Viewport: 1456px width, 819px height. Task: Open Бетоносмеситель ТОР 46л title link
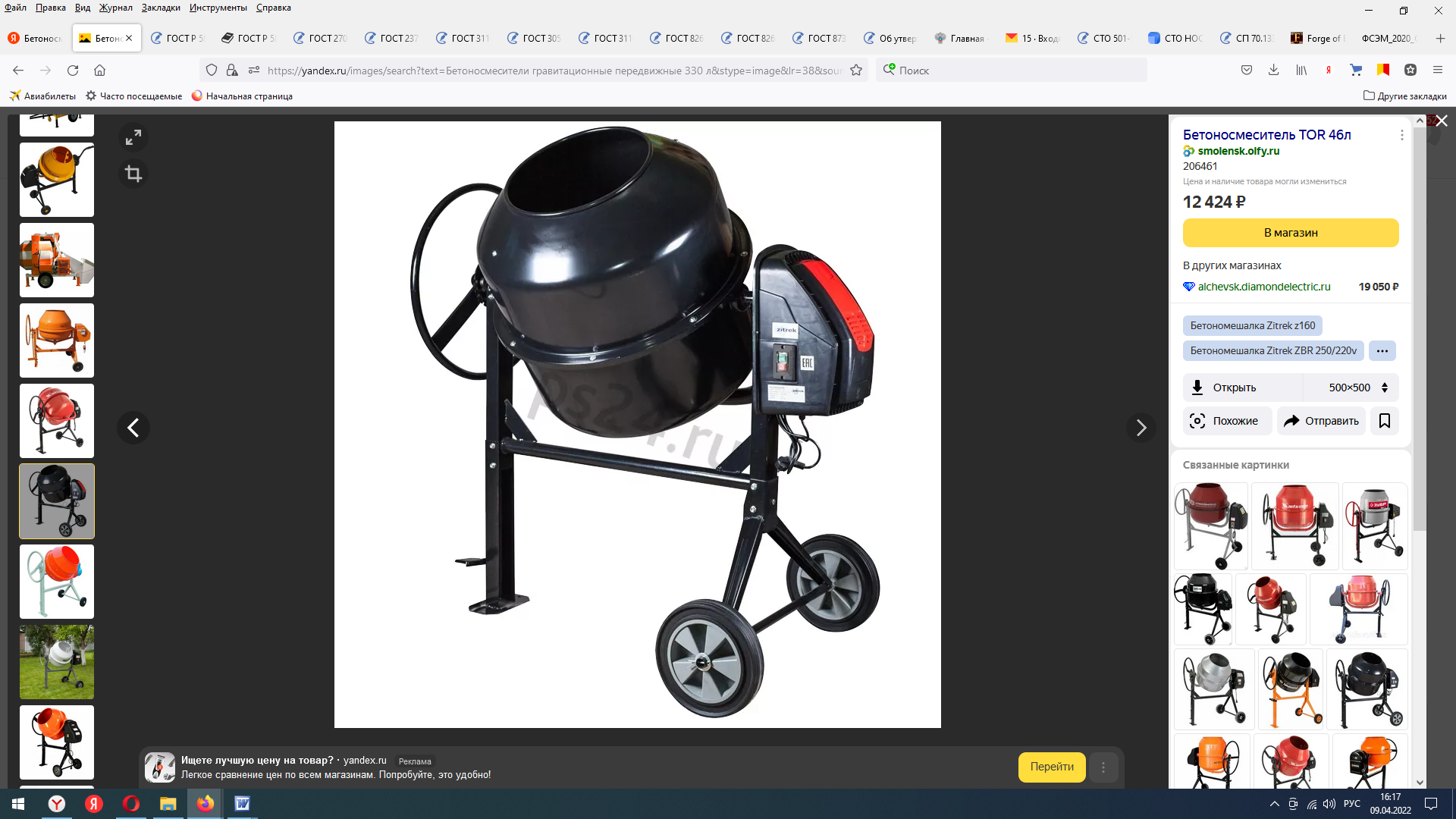point(1266,135)
